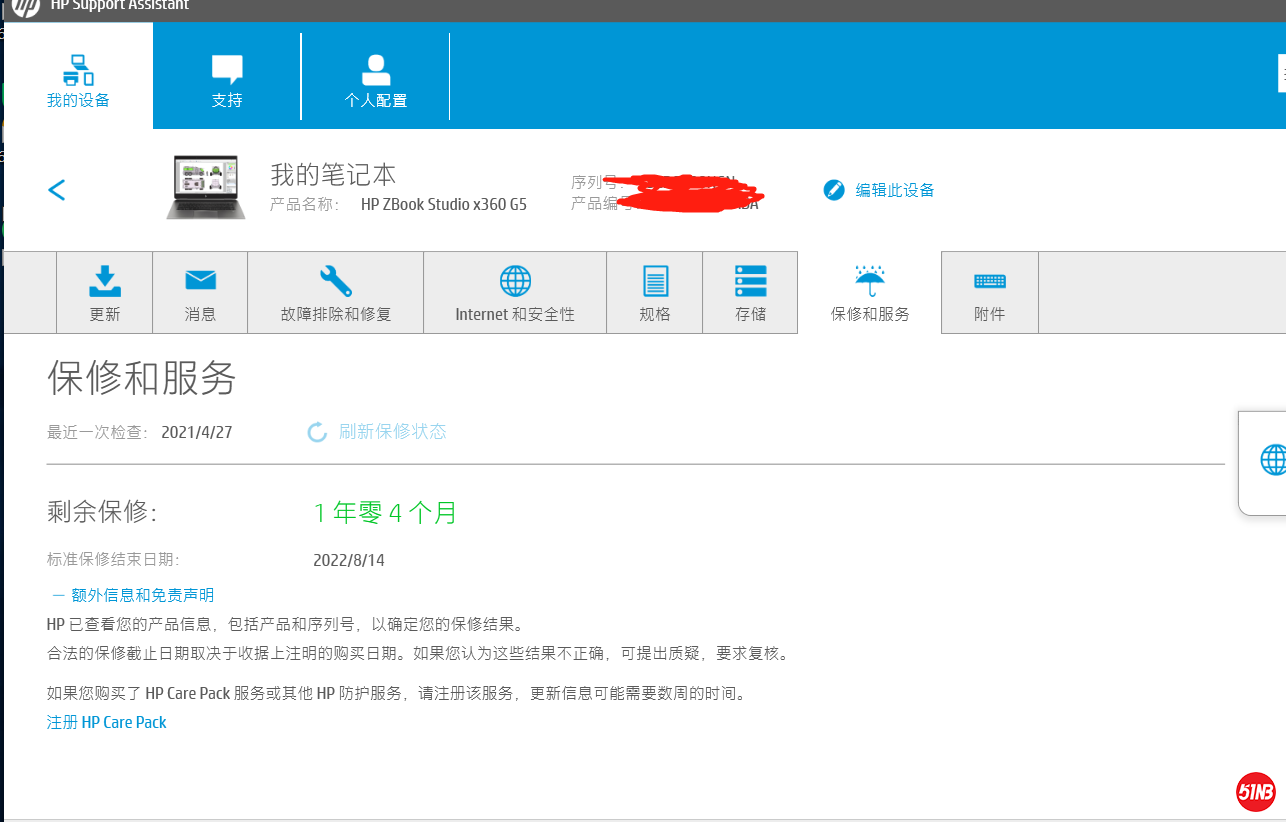This screenshot has height=822, width=1286.
Task: Open the 存储 (Storage) icon
Action: 750,281
